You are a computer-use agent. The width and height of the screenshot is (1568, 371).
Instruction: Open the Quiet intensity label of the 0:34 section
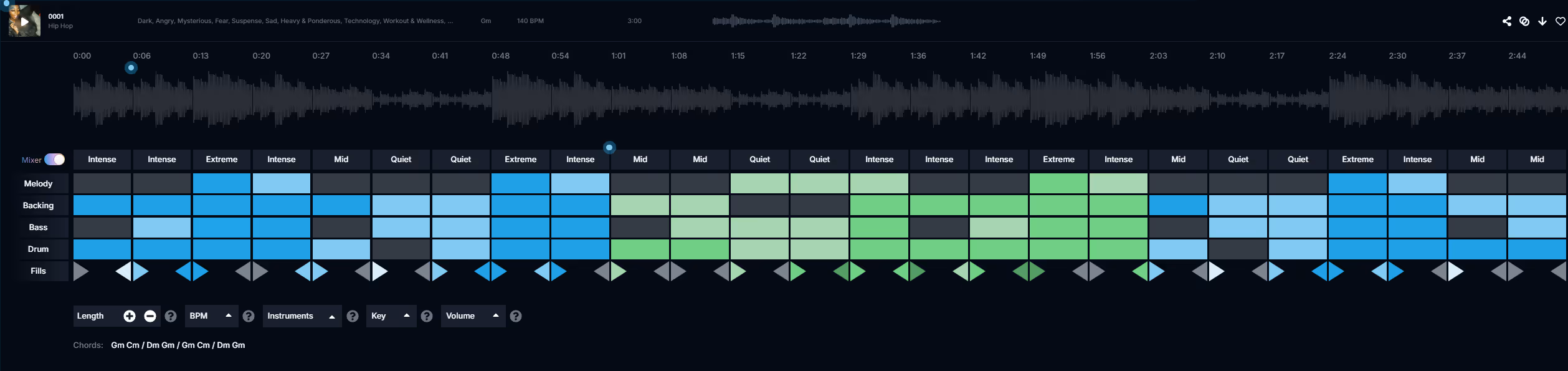(401, 160)
